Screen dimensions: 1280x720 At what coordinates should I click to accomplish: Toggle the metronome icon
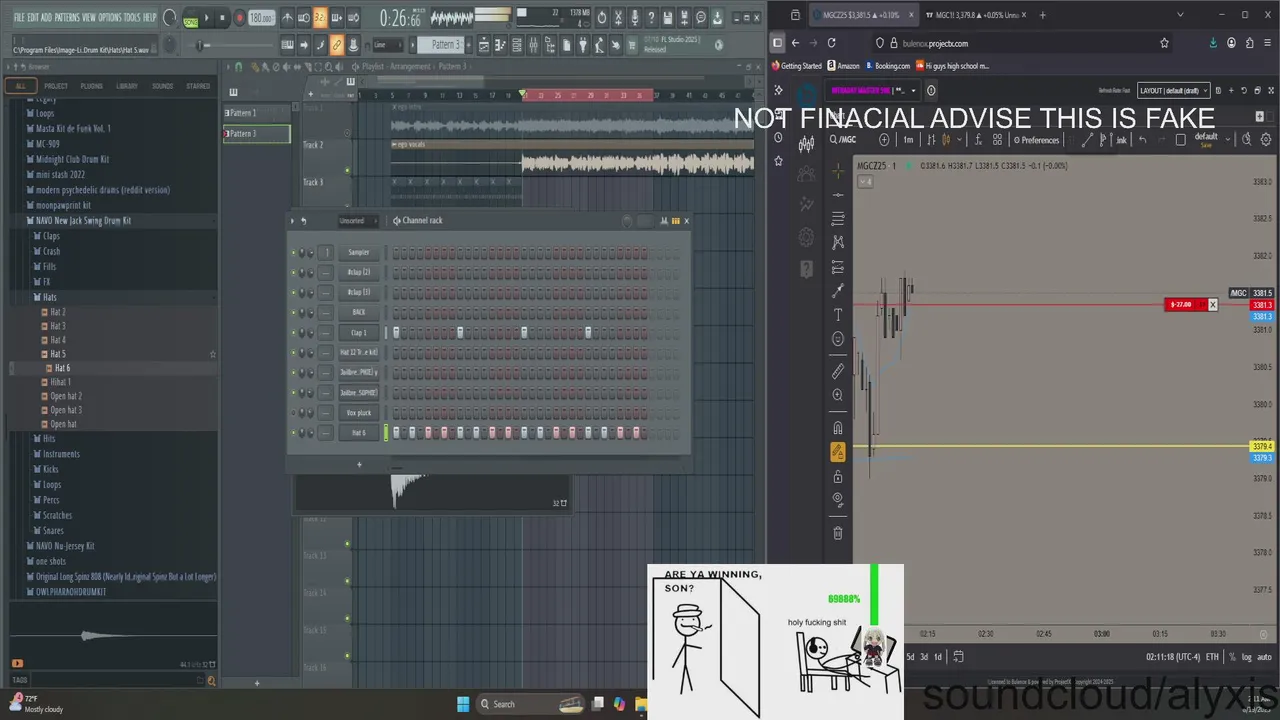(288, 18)
